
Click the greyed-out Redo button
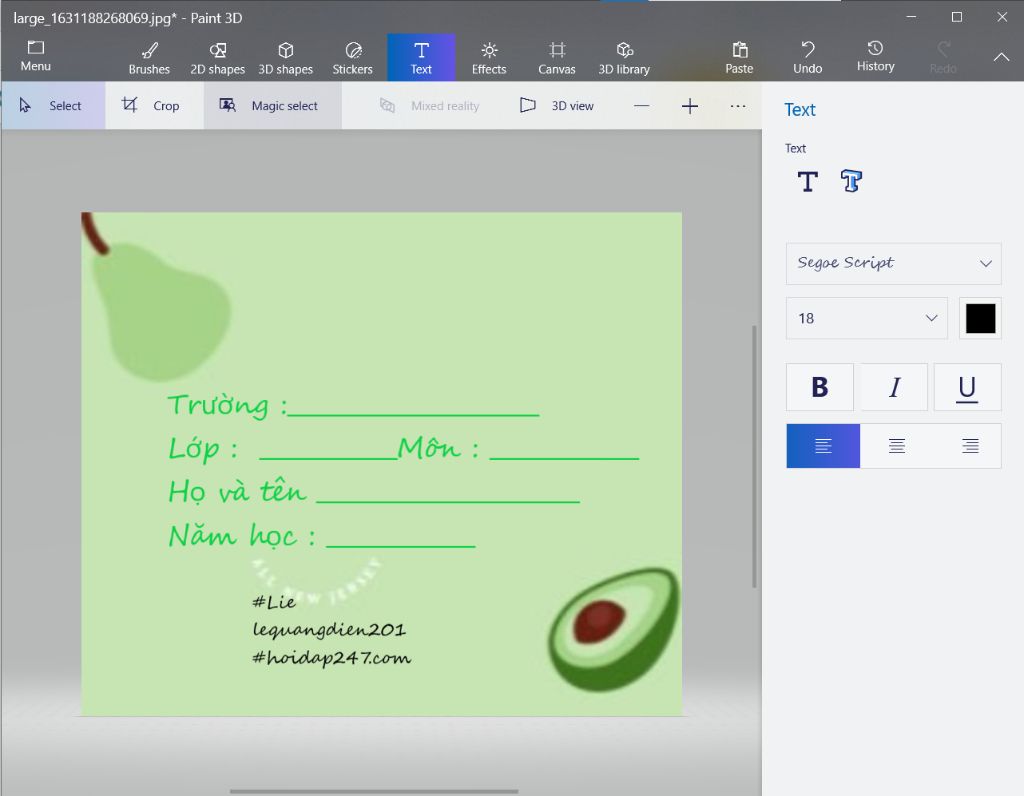[x=943, y=58]
